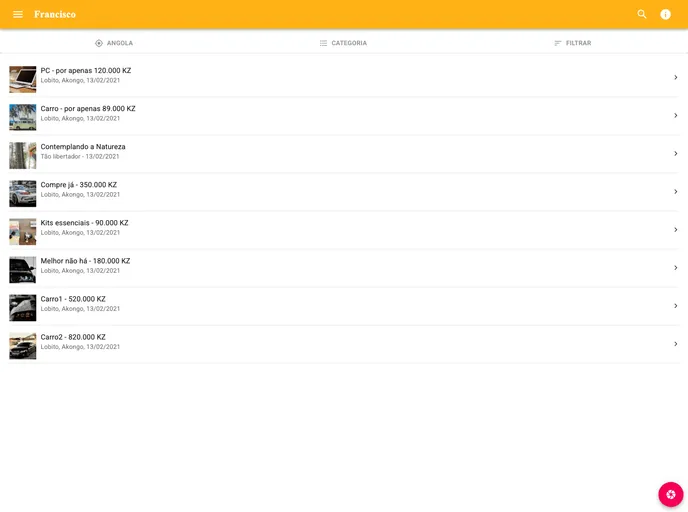Viewport: 688px width, 512px height.
Task: Click the filter lines icon
Action: point(558,43)
